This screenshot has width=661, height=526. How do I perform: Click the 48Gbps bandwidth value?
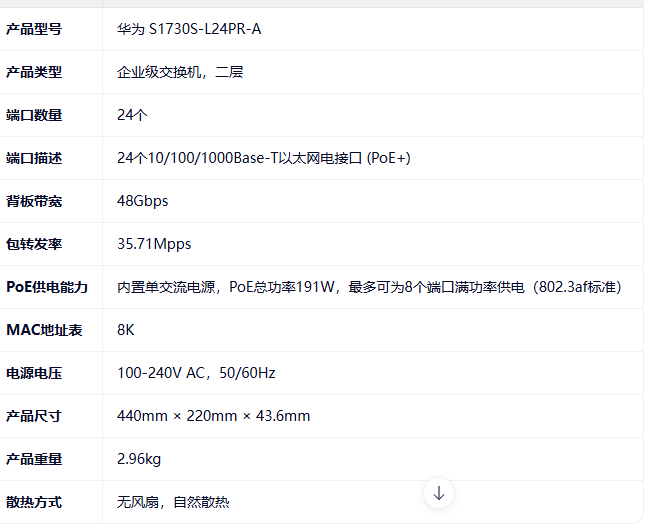(x=143, y=201)
